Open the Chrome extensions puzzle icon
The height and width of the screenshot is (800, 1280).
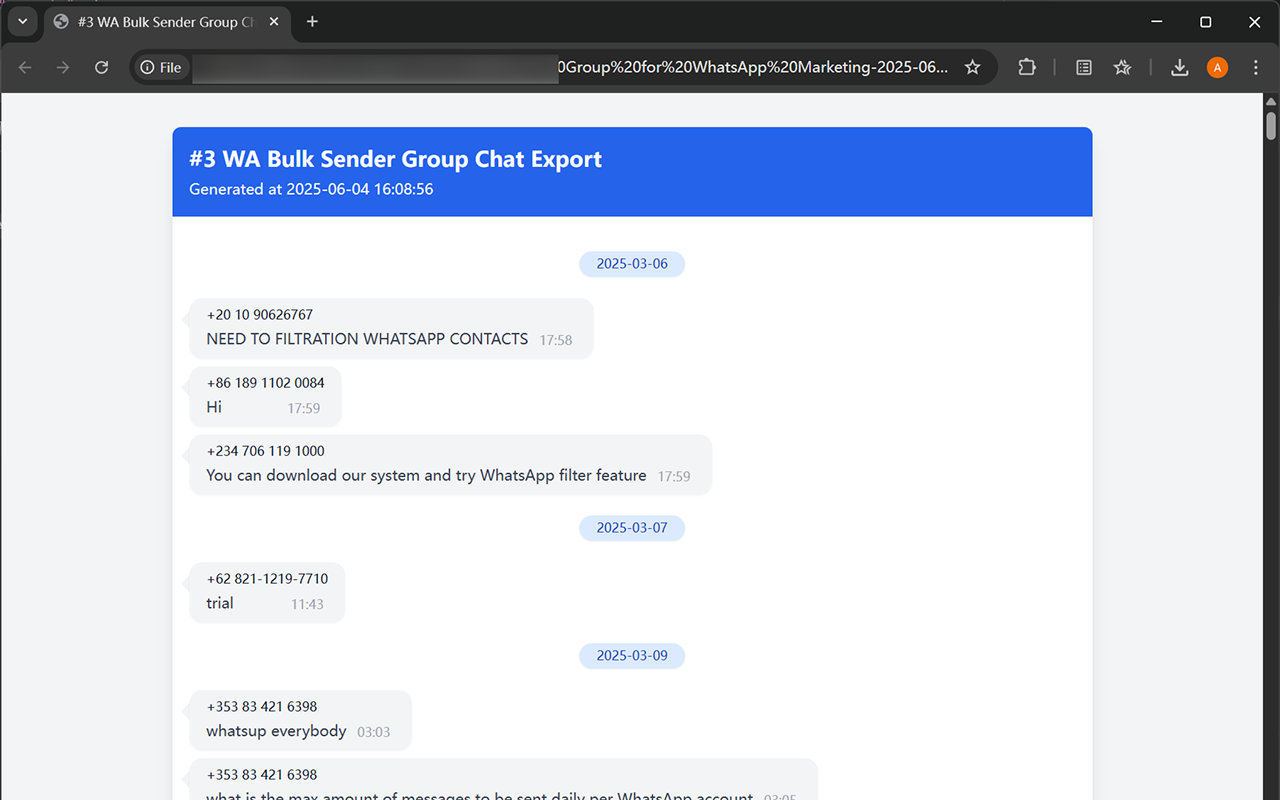pyautogui.click(x=1027, y=67)
